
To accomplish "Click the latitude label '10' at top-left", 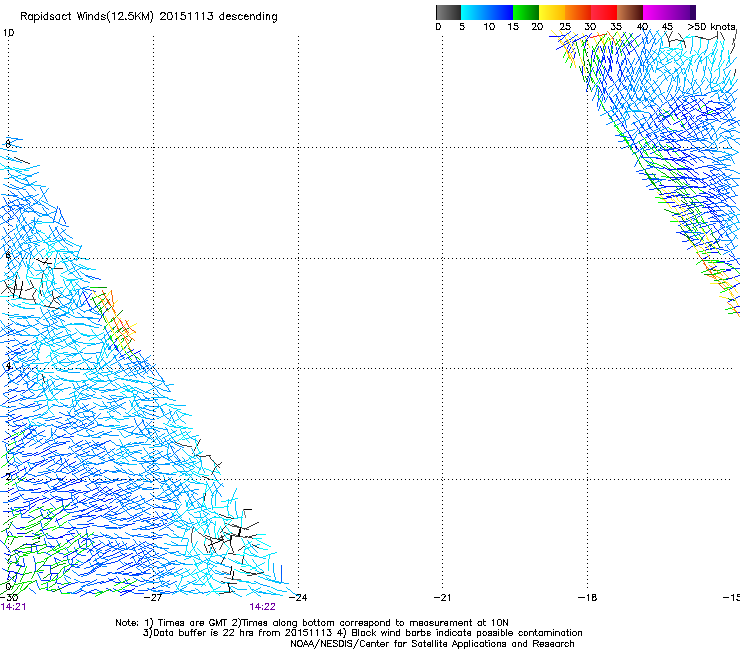I will (8, 33).
